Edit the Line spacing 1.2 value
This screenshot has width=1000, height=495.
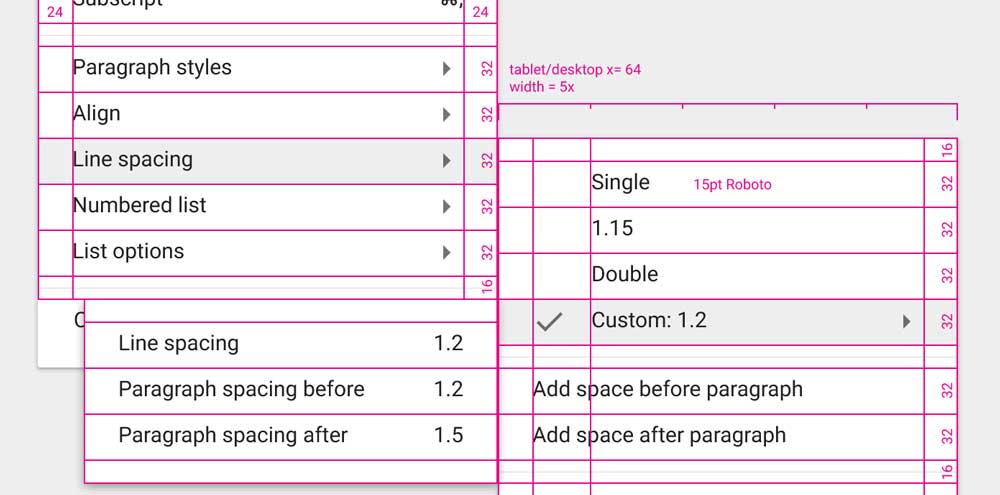coord(448,344)
